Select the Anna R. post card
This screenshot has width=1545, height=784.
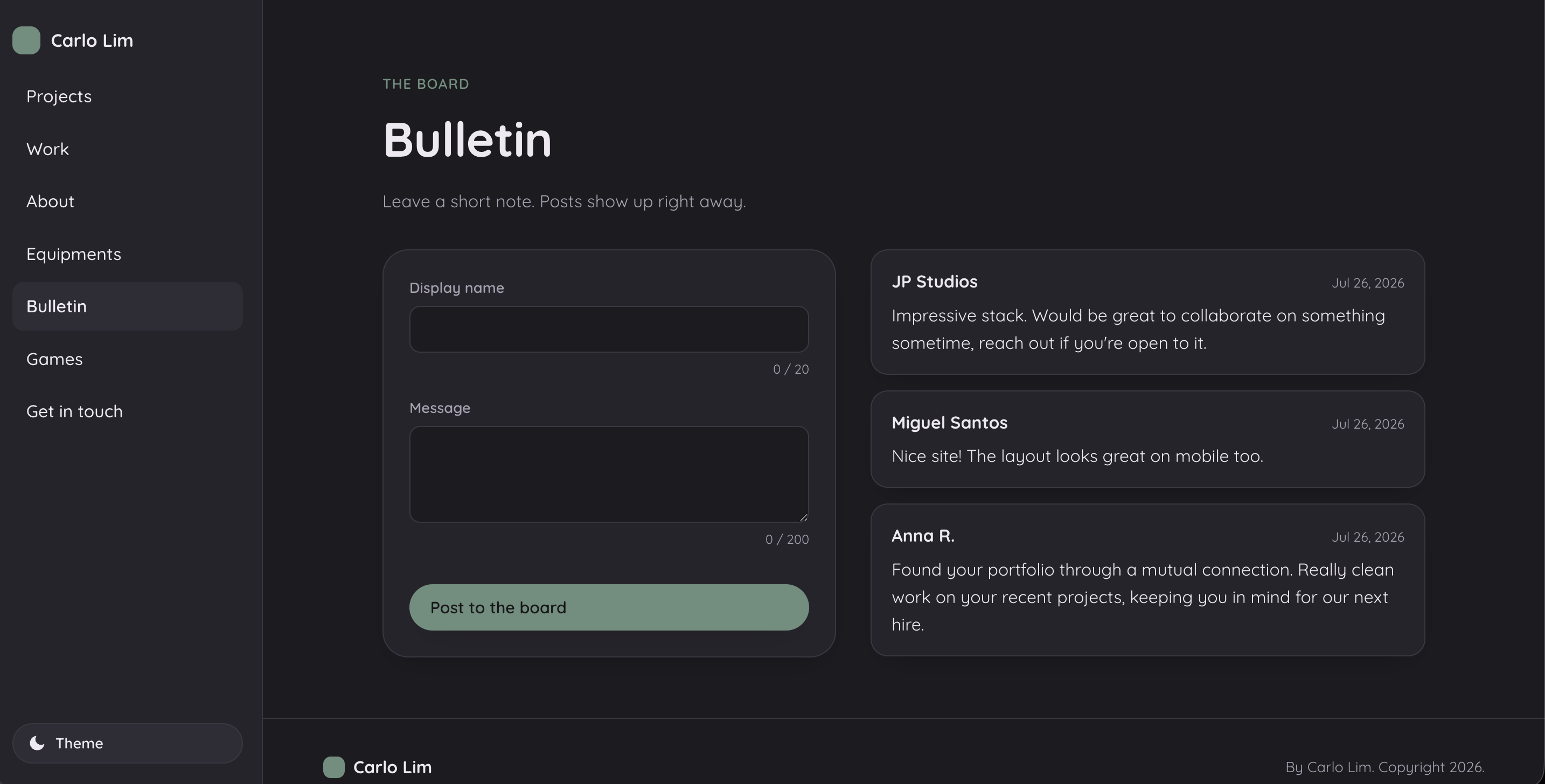tap(1147, 579)
